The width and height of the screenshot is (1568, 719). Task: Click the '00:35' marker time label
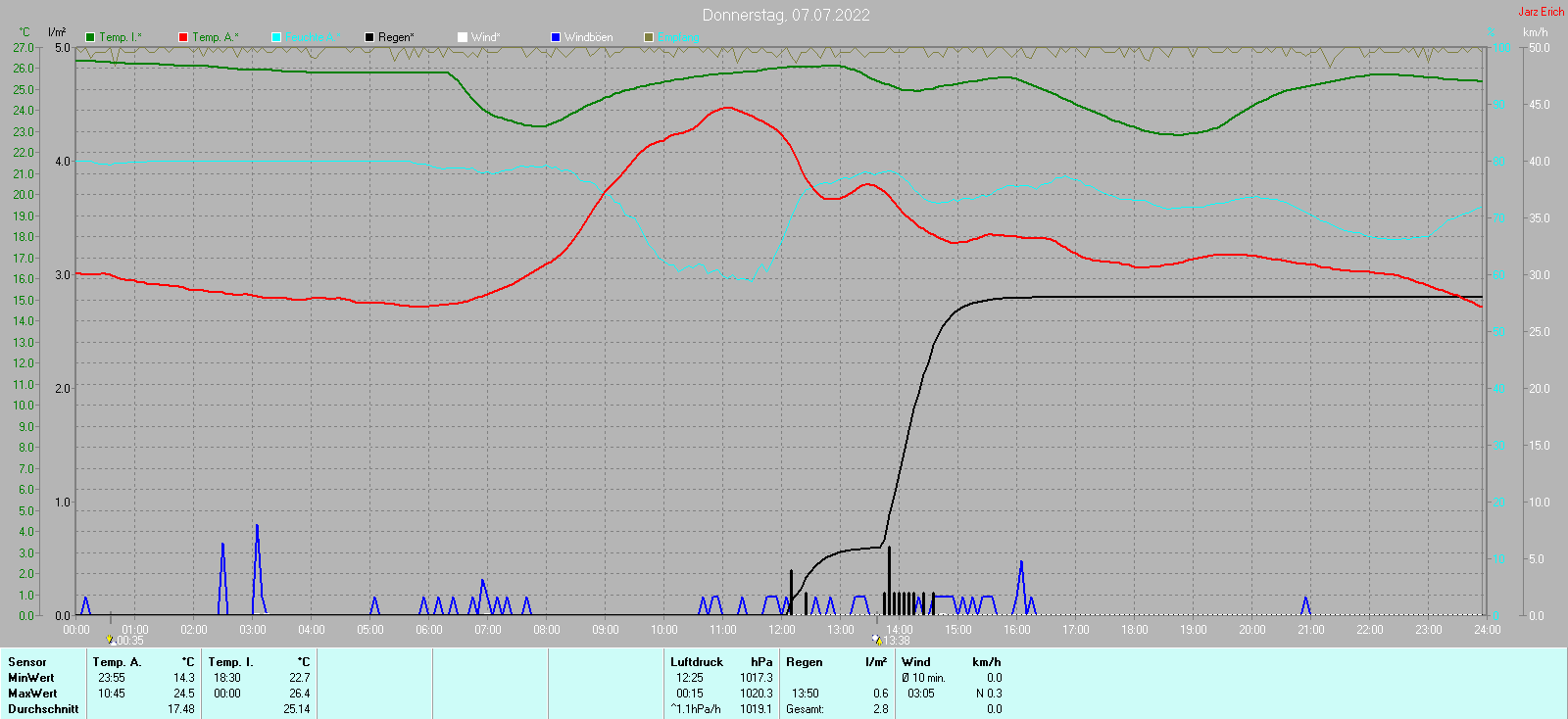[x=130, y=641]
